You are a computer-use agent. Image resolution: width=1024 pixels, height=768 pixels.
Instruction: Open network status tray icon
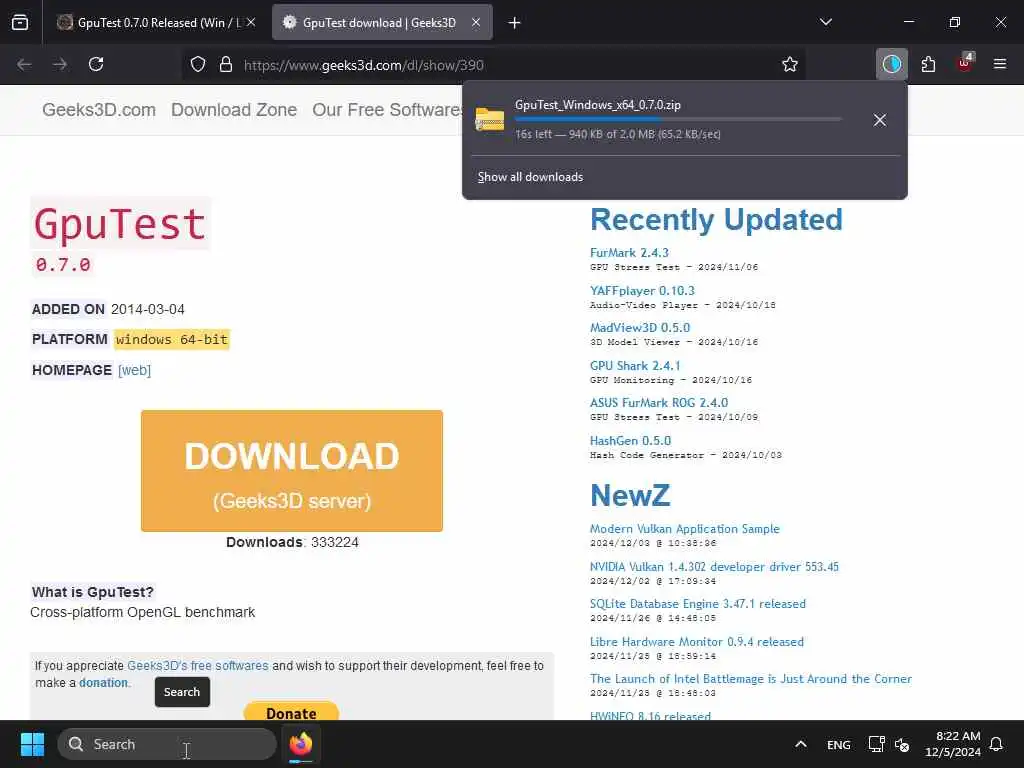coord(876,744)
